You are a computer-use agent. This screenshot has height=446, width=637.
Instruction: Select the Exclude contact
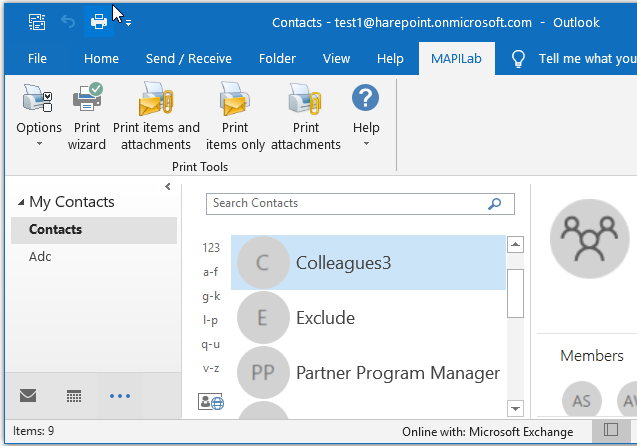click(x=368, y=318)
